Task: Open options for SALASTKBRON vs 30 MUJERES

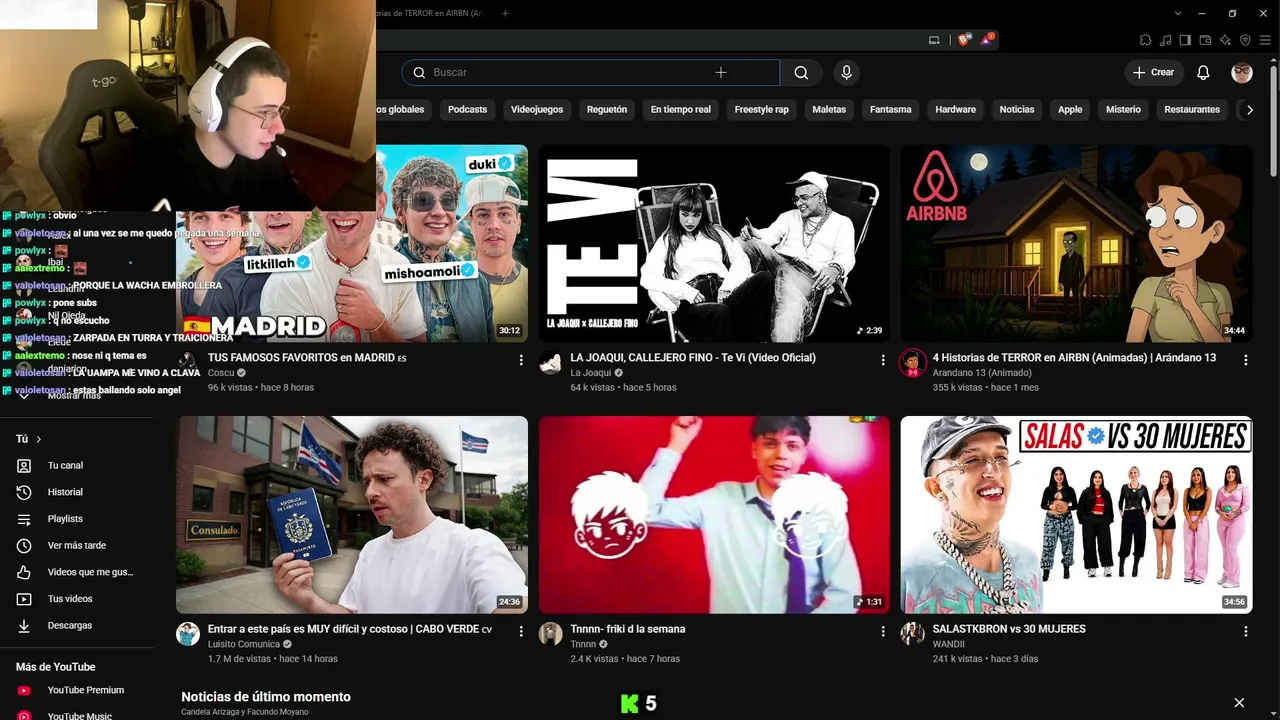Action: point(1246,632)
